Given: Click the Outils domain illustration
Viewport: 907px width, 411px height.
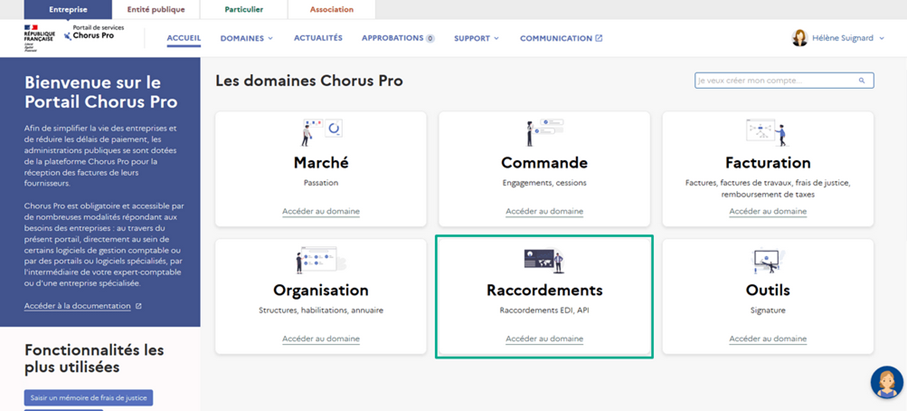Looking at the screenshot, I should tap(768, 260).
